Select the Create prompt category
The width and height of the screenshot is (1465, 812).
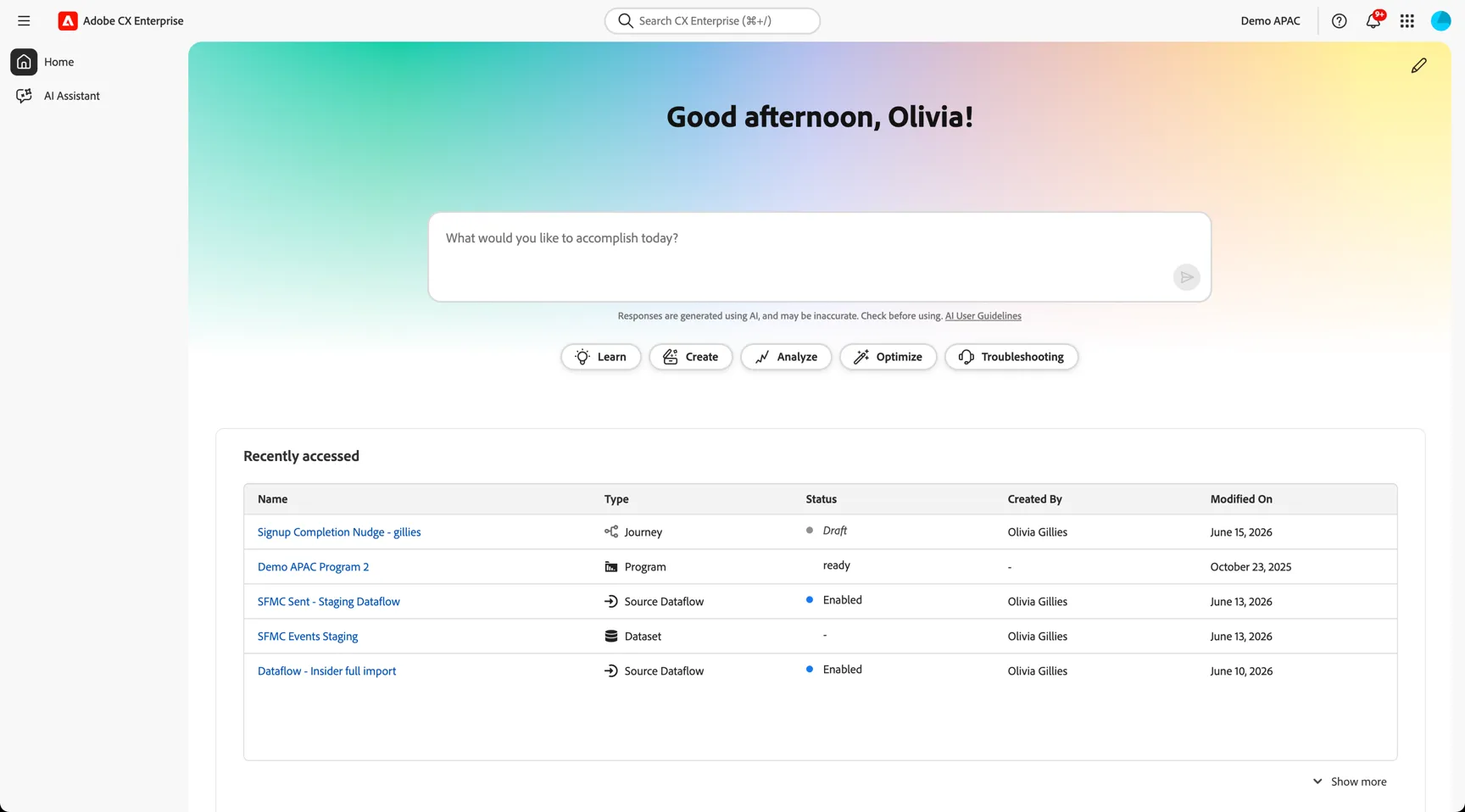click(x=690, y=357)
